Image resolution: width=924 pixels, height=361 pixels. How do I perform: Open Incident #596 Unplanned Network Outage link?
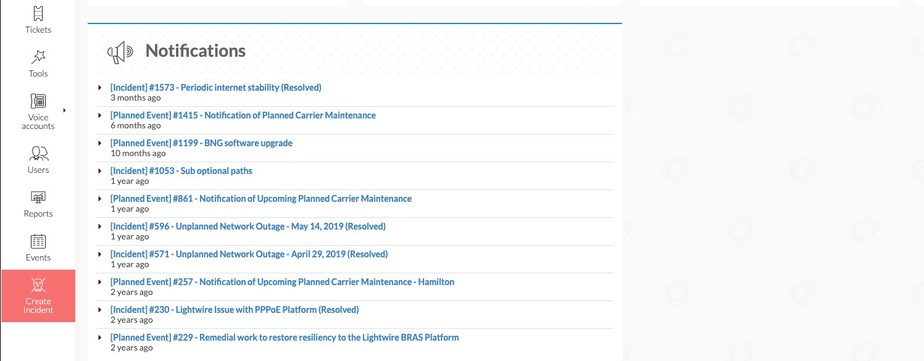pos(248,226)
